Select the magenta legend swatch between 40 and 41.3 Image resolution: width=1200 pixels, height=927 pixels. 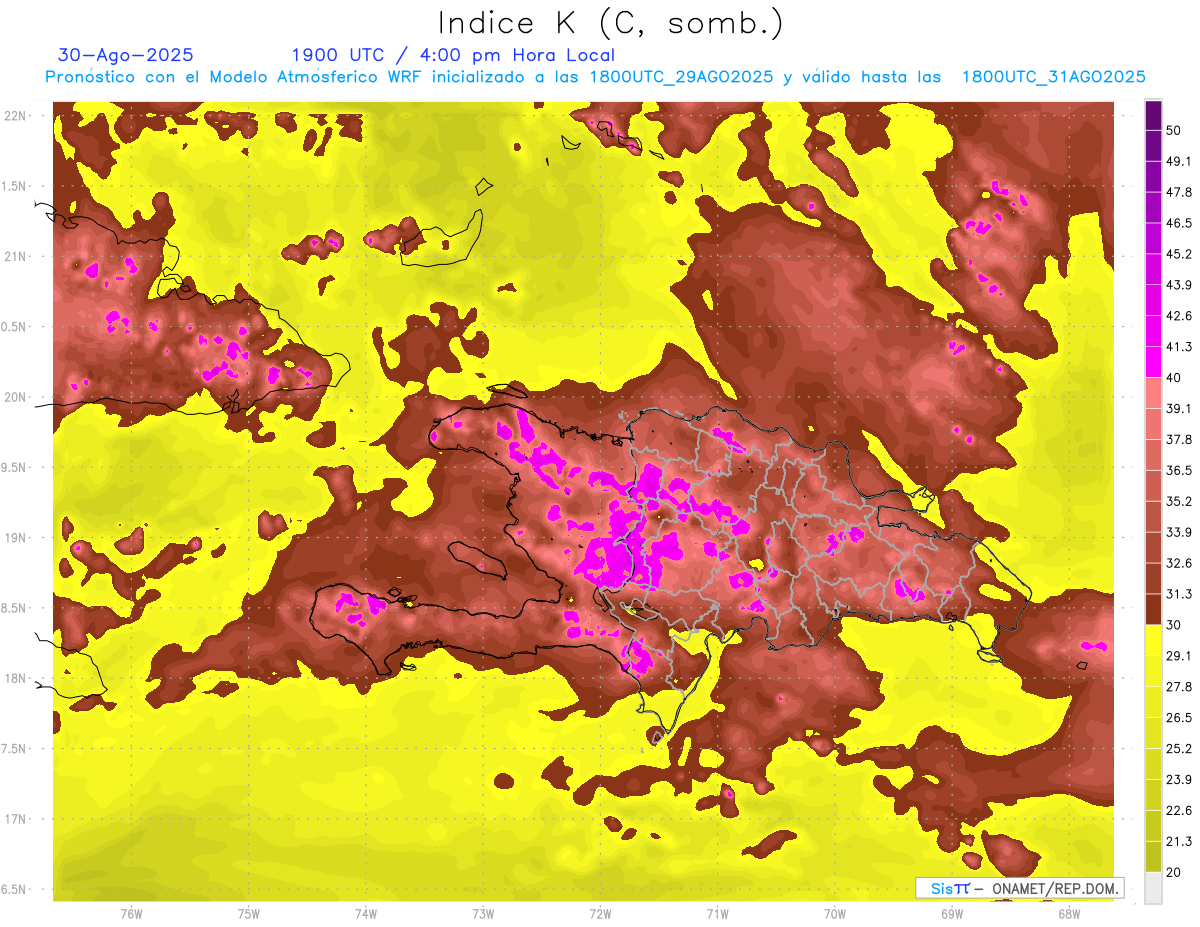point(1153,362)
